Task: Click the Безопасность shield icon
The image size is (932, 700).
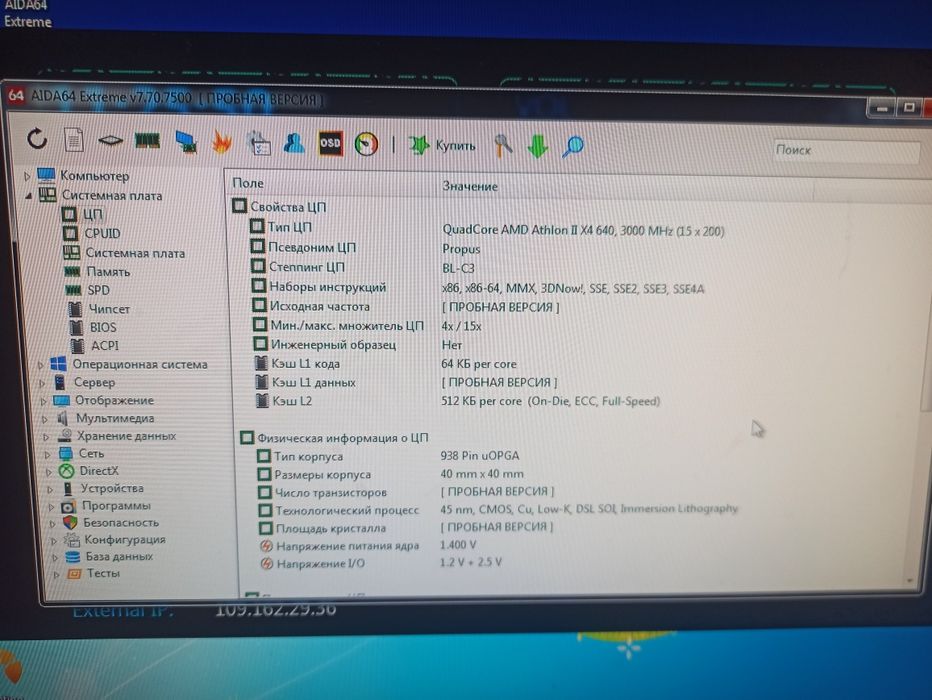Action: click(x=70, y=522)
